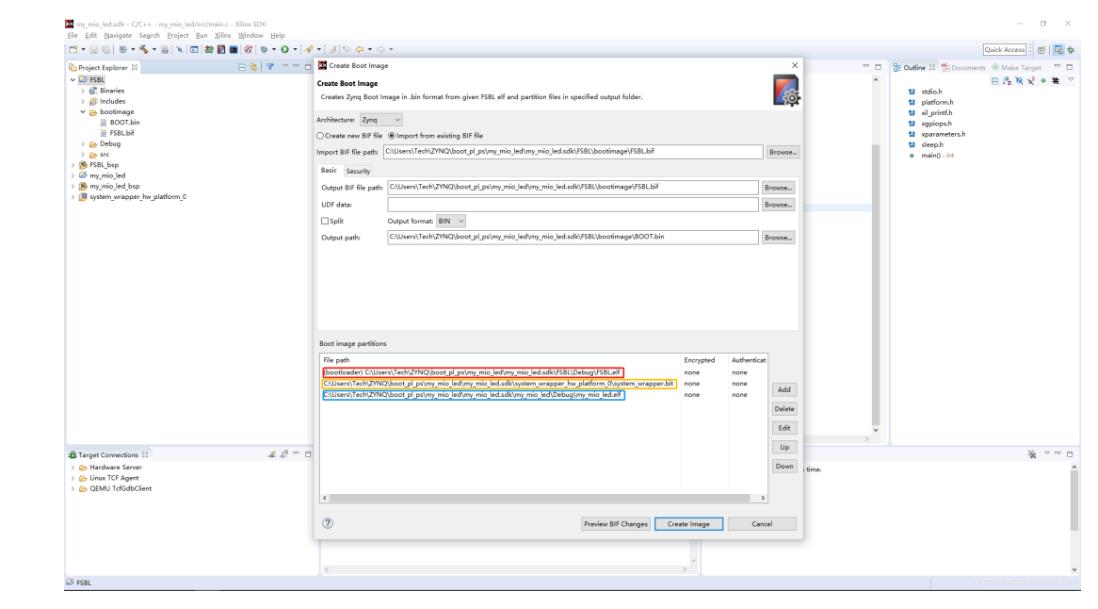The image size is (1098, 609).
Task: Click the Open Perspective icon near Quick Access
Action: pos(1041,50)
